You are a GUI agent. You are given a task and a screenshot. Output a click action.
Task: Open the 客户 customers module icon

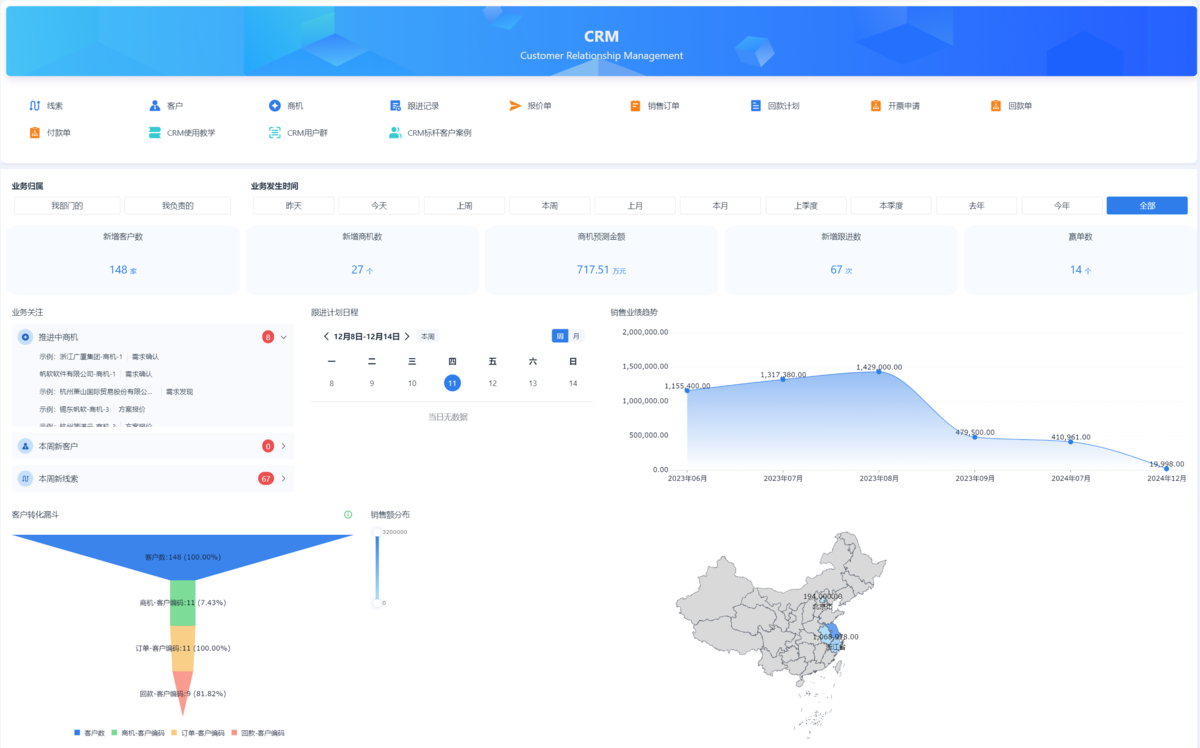tap(155, 105)
